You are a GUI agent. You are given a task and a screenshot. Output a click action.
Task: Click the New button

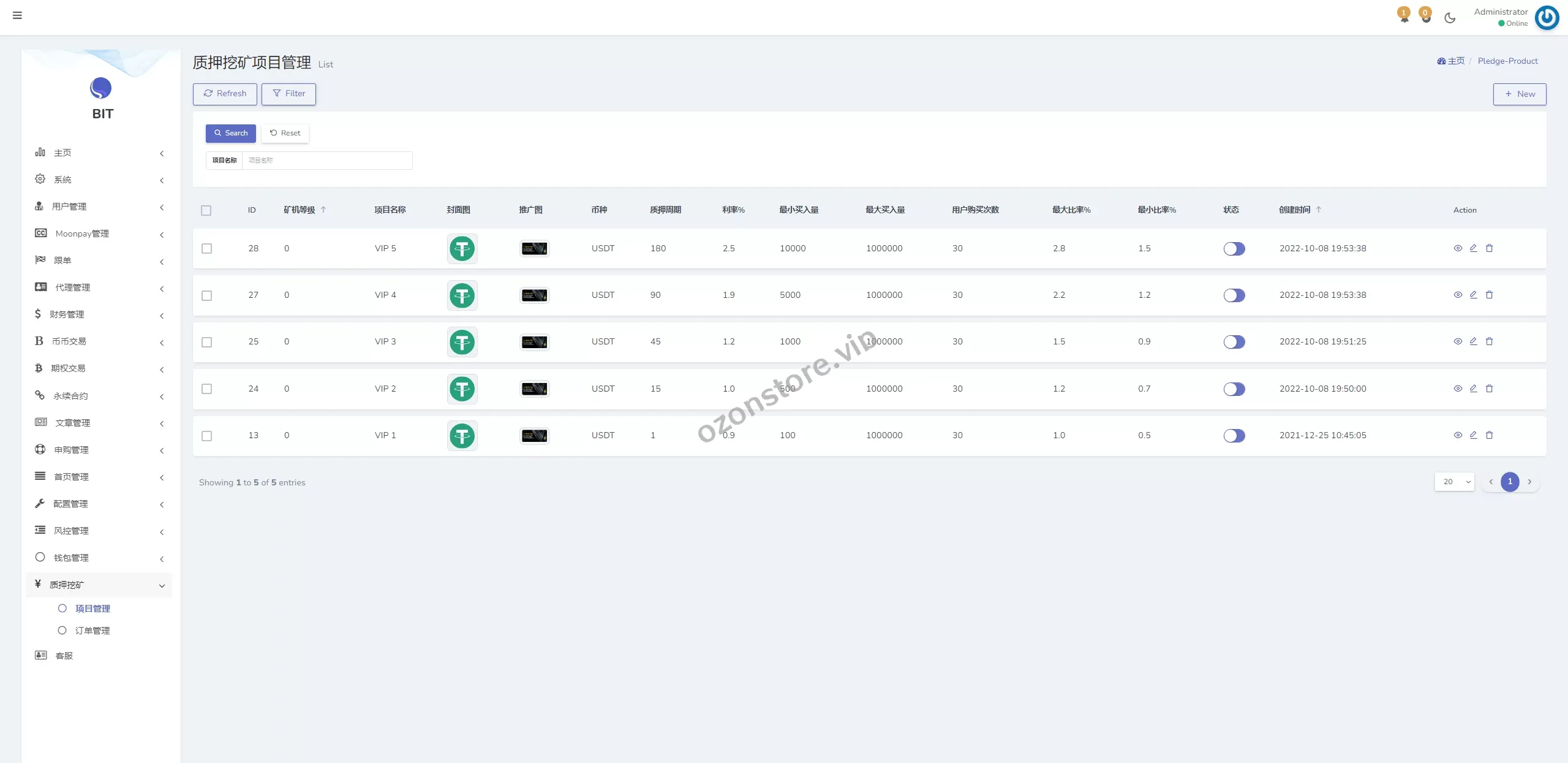point(1519,94)
